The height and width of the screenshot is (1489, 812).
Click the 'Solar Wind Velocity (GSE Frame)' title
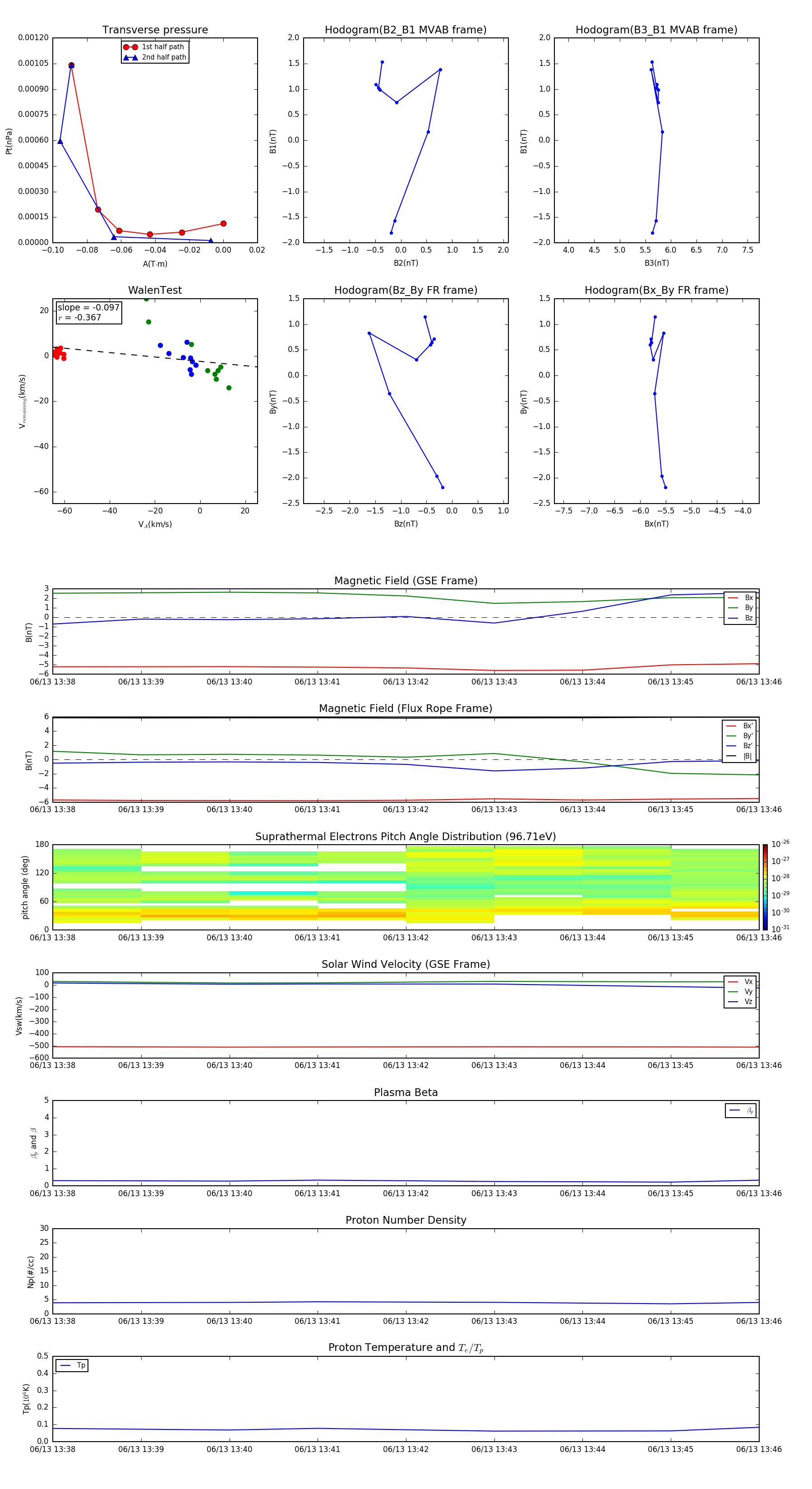pyautogui.click(x=406, y=964)
